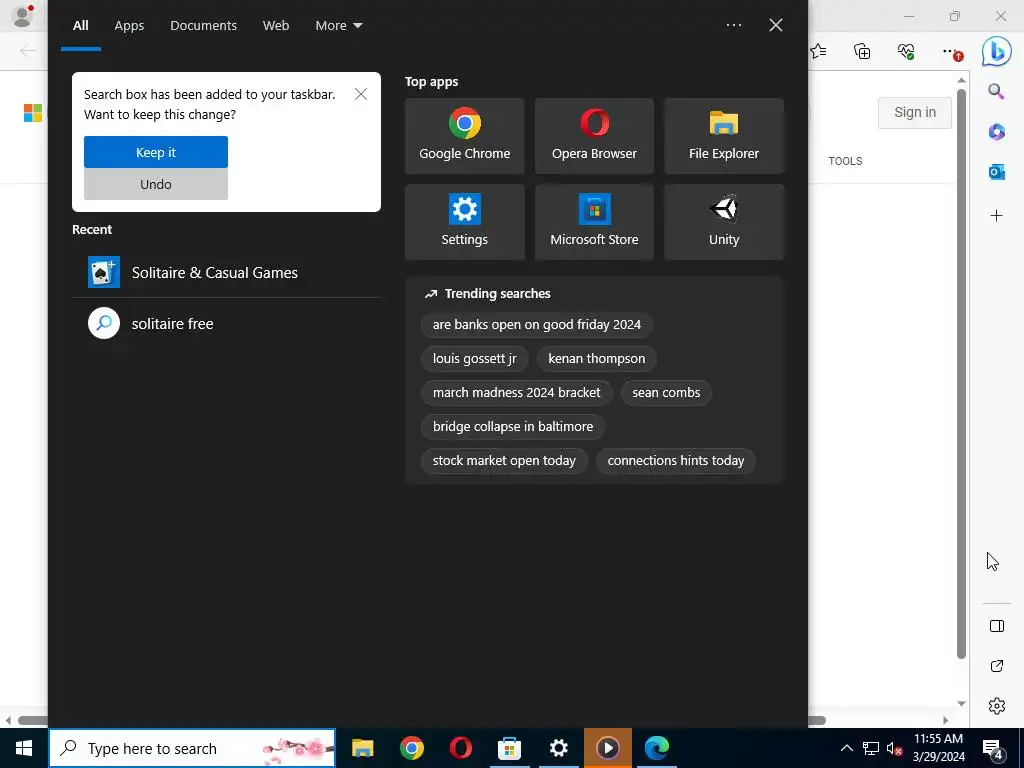Image resolution: width=1024 pixels, height=768 pixels.
Task: Select the 'kenan thompson' trending search
Action: point(596,359)
